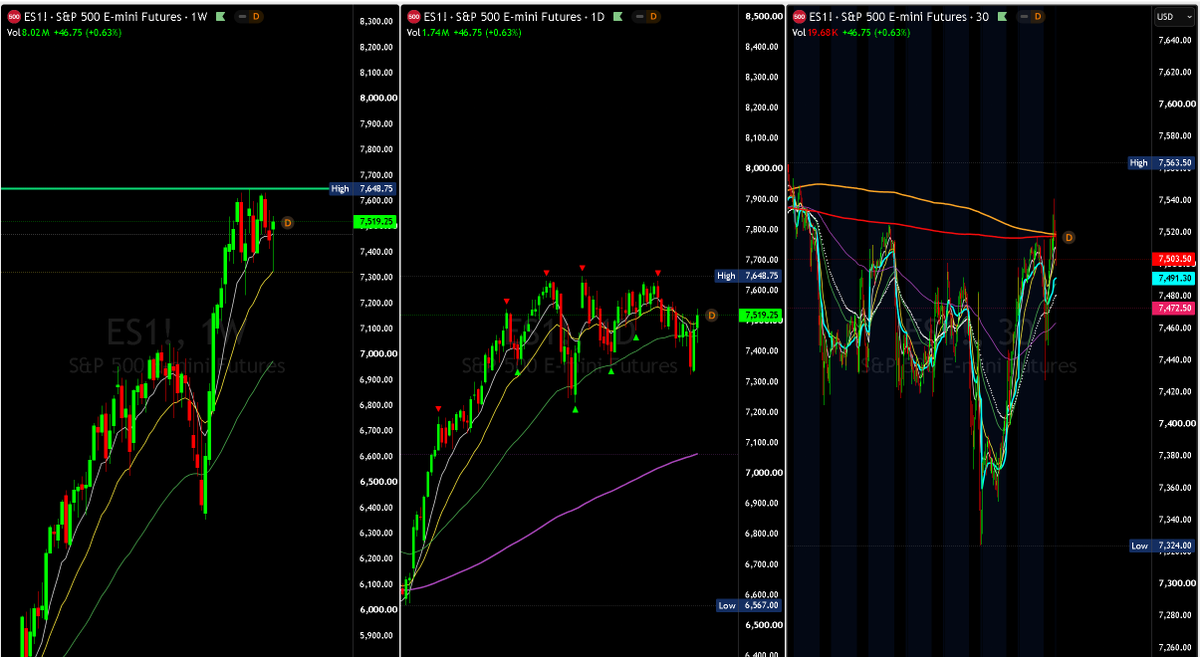Click the Vol 19.68K readout on the 30-minute chart
This screenshot has height=657, width=1200.
[814, 32]
